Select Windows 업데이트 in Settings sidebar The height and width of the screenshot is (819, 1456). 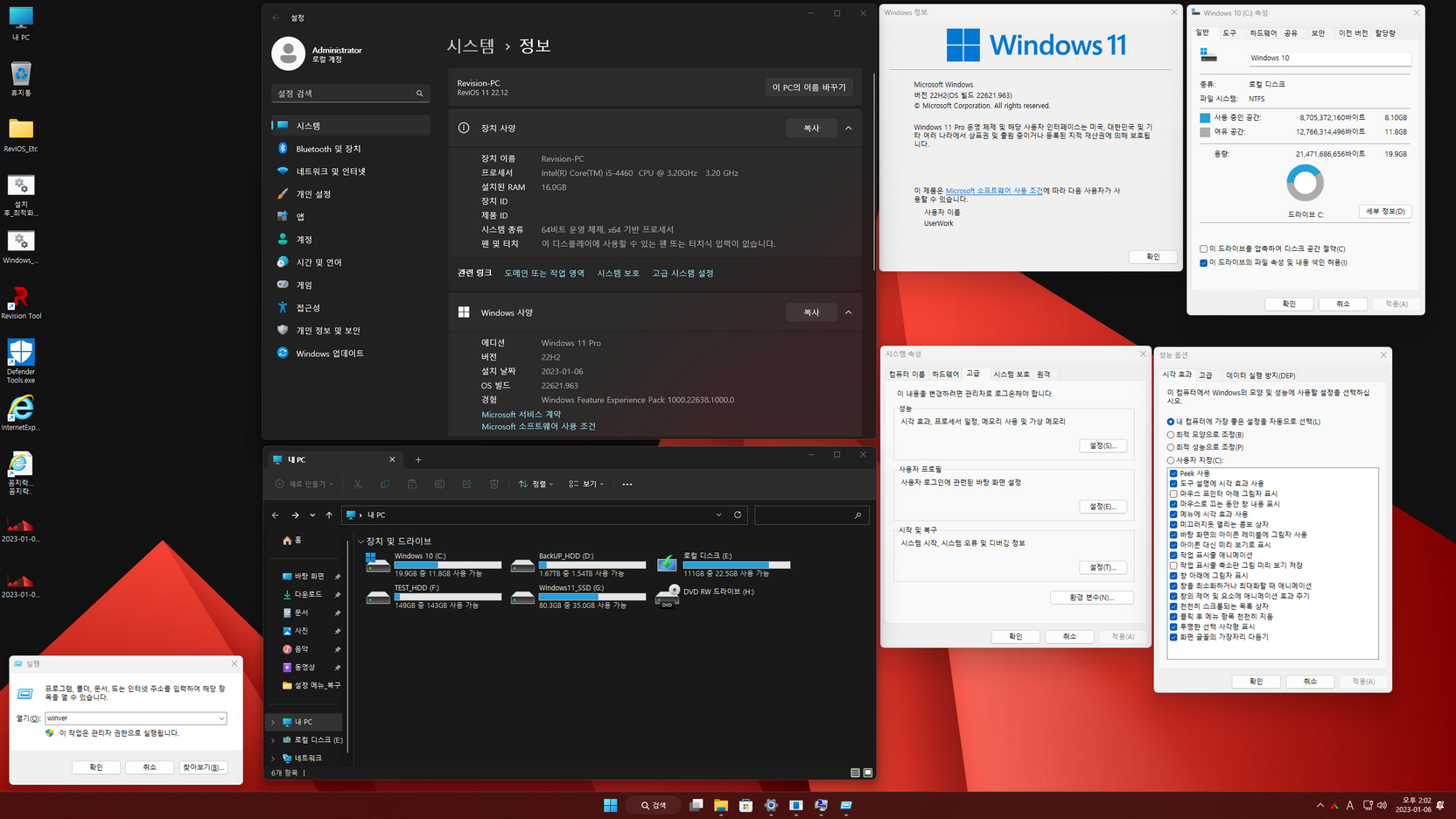click(x=350, y=353)
